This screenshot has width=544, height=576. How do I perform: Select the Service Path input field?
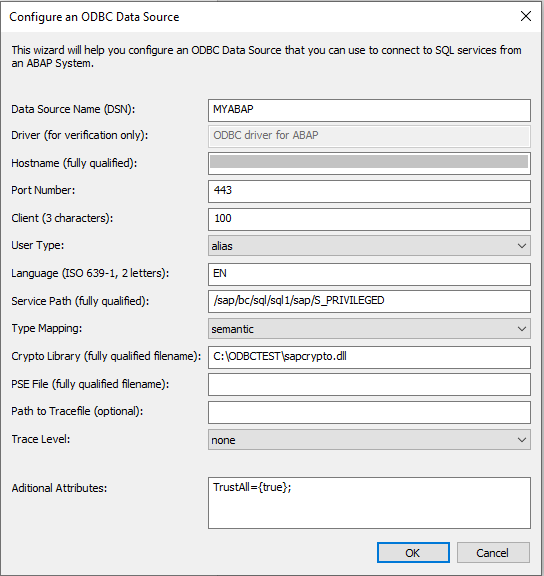click(x=369, y=302)
